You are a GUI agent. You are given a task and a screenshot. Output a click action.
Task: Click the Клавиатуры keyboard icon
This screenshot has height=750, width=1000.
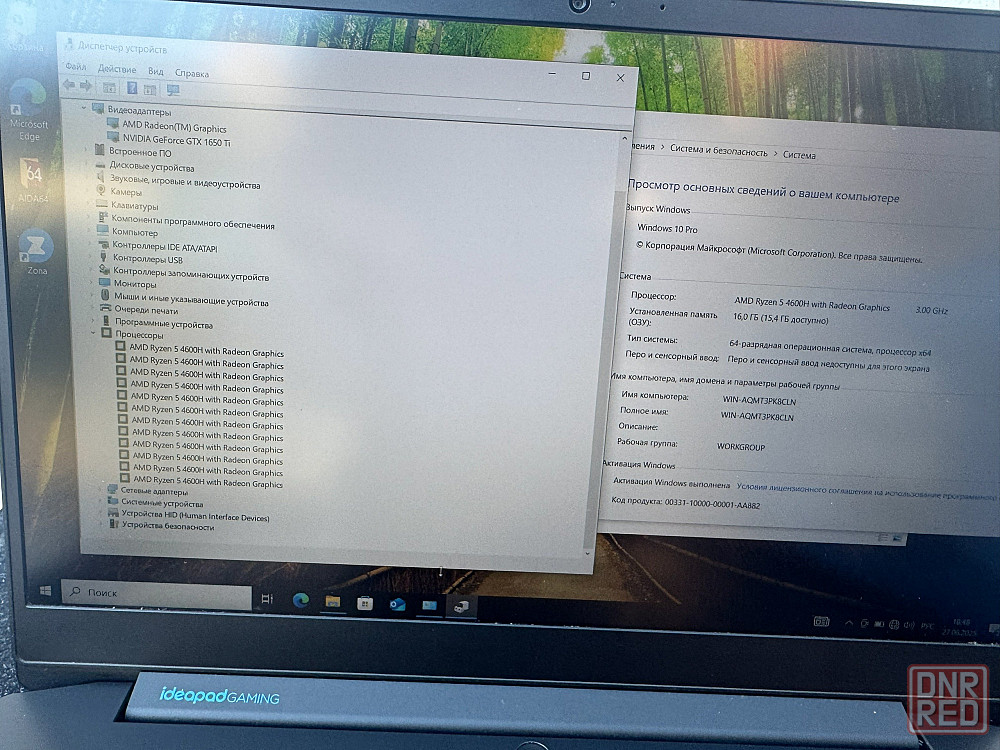tap(101, 204)
